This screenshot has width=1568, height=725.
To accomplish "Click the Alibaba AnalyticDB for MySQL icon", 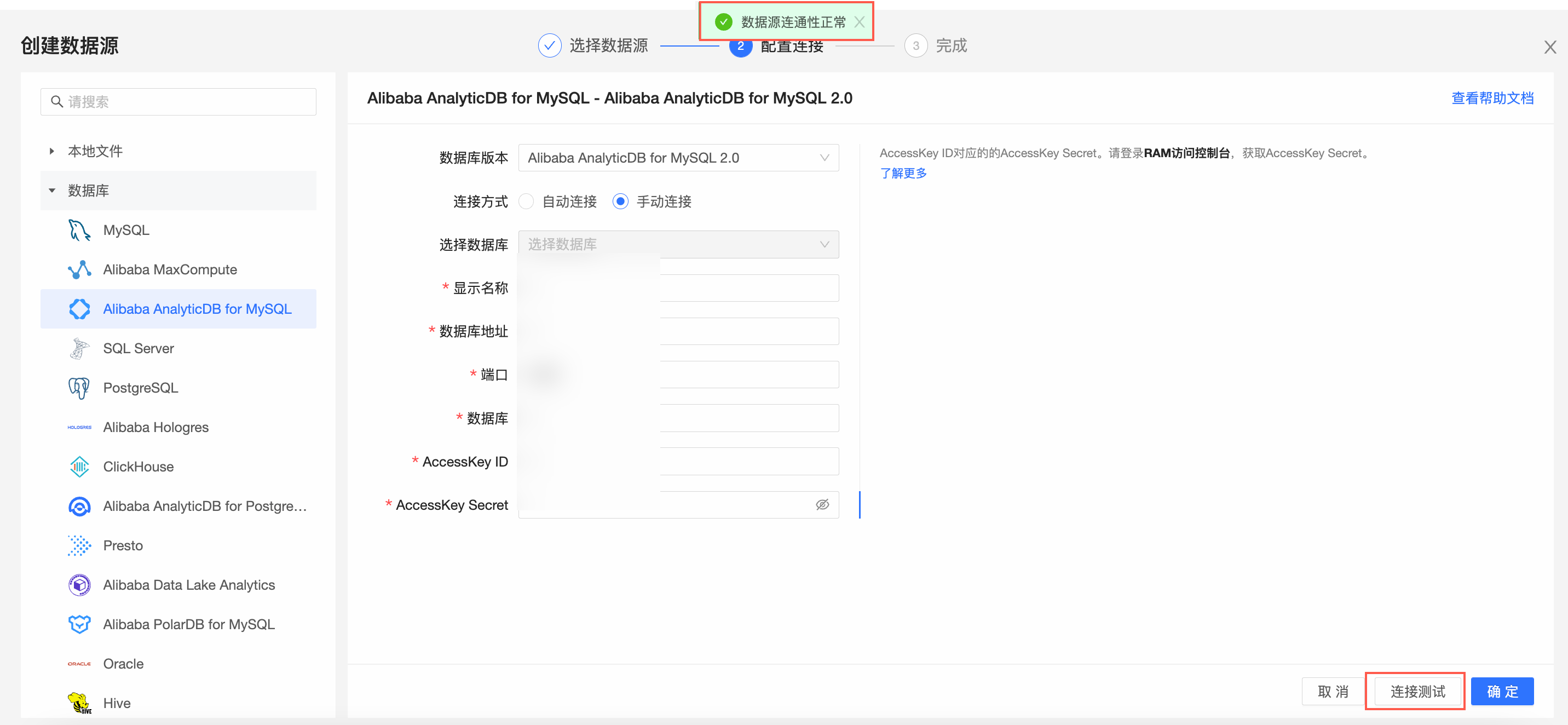I will tap(79, 309).
